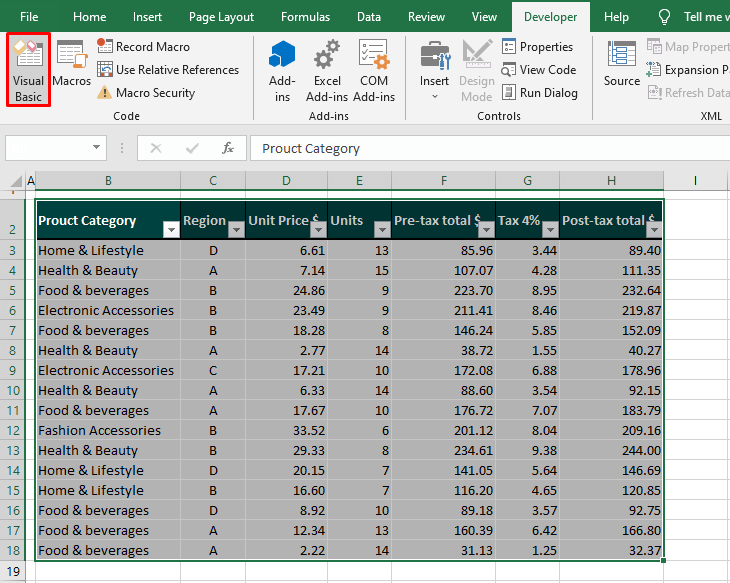Image resolution: width=730 pixels, height=583 pixels.
Task: Switch to the Data tab
Action: pos(369,17)
